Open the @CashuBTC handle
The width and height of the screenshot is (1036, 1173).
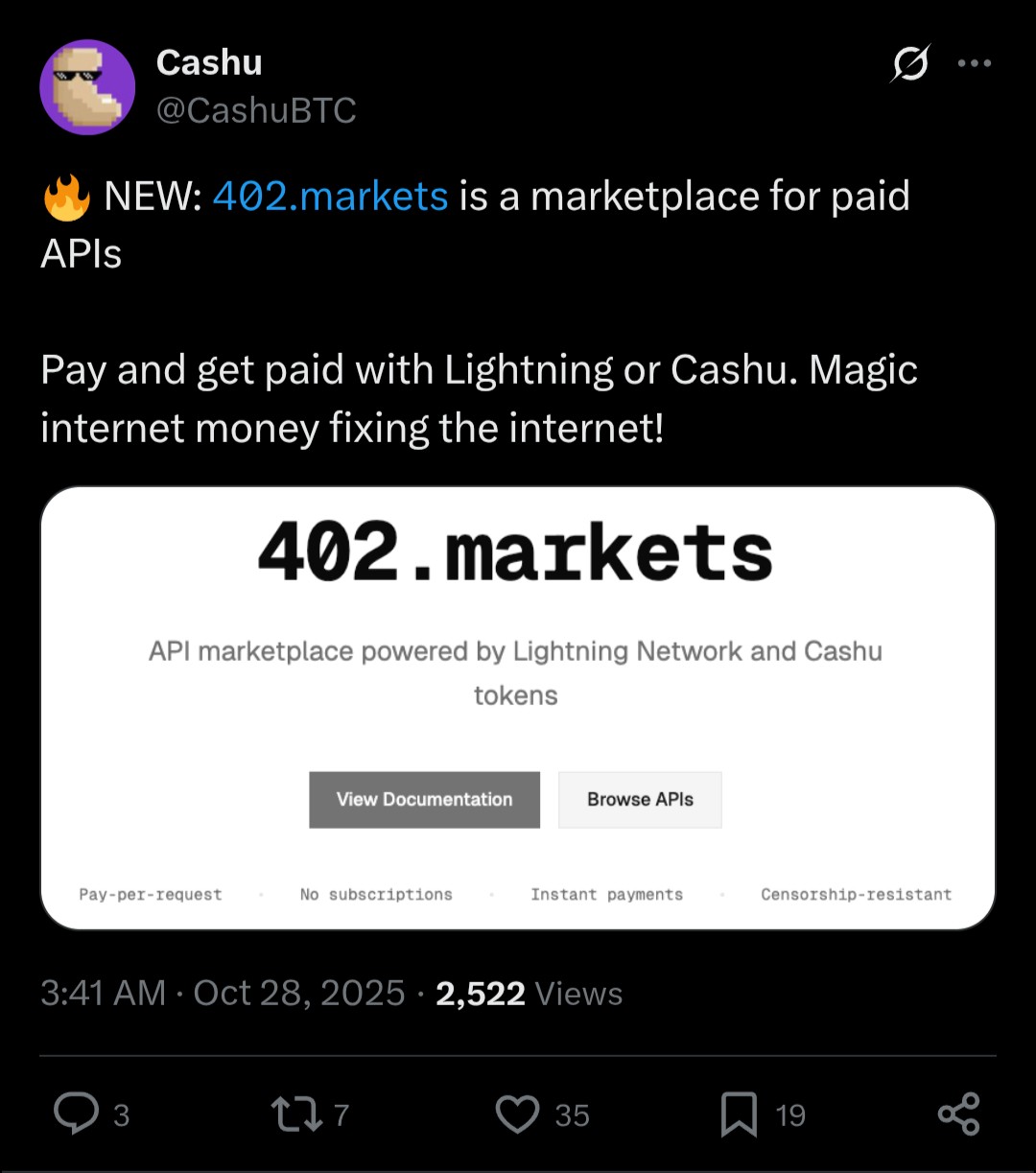[256, 111]
